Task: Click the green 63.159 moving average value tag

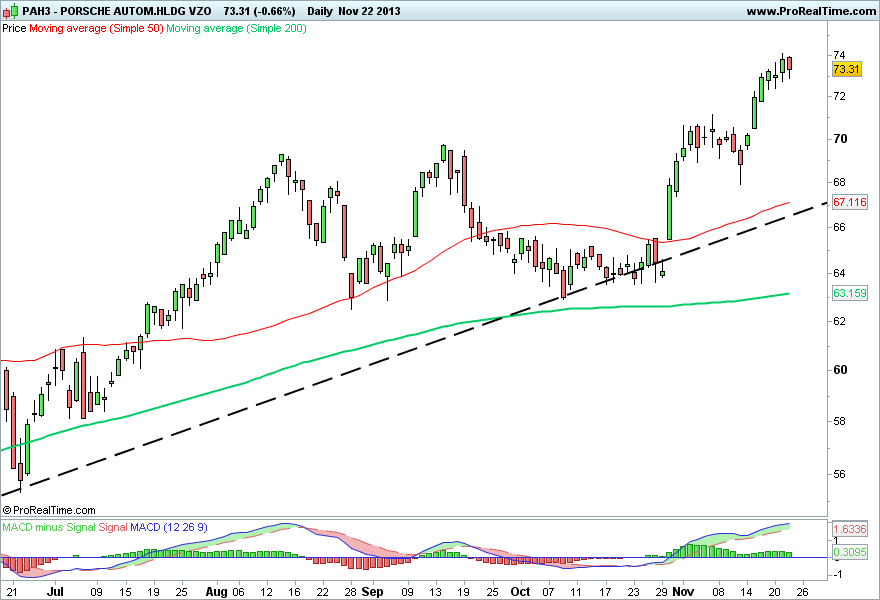Action: pyautogui.click(x=850, y=293)
